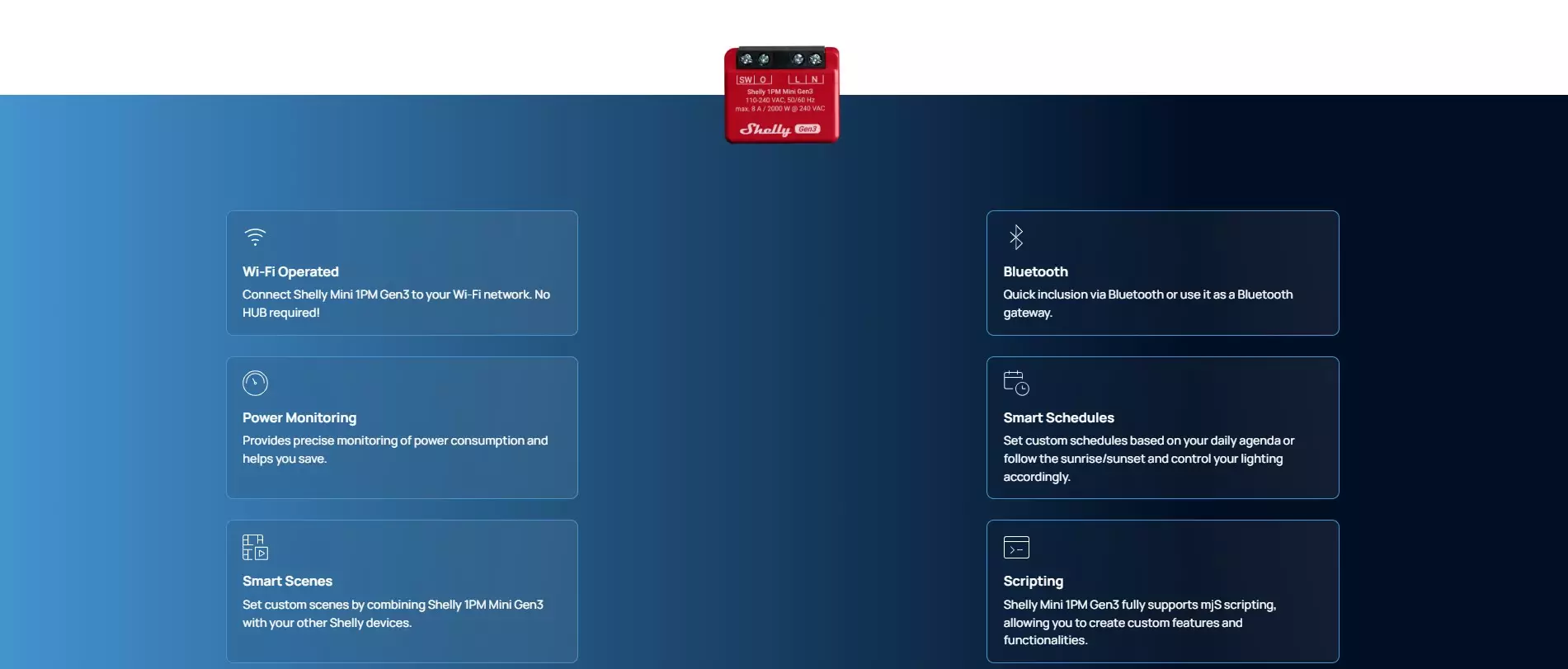
Task: Click the Smart Schedules calendar clock icon
Action: (1016, 383)
